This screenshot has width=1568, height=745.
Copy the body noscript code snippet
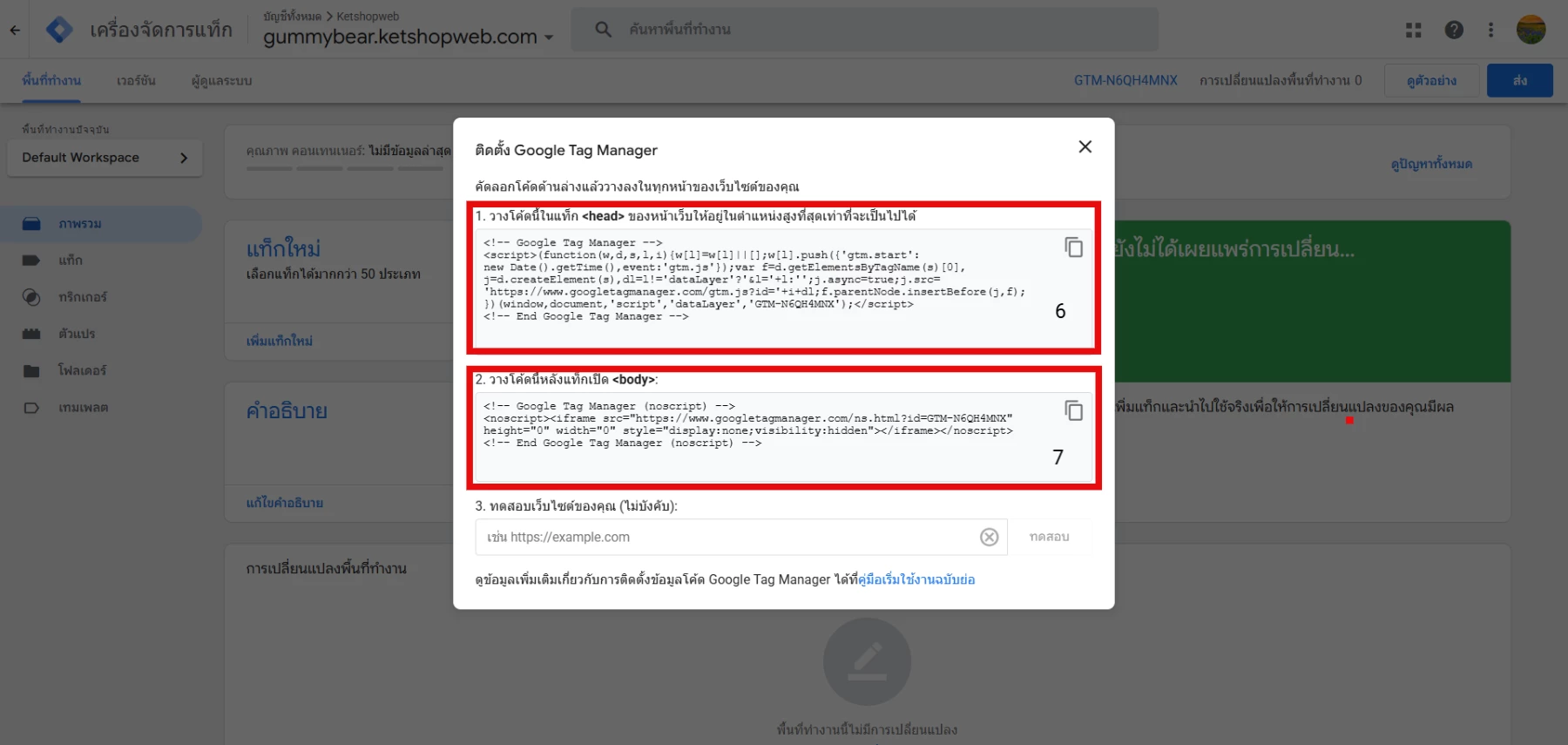coord(1073,410)
